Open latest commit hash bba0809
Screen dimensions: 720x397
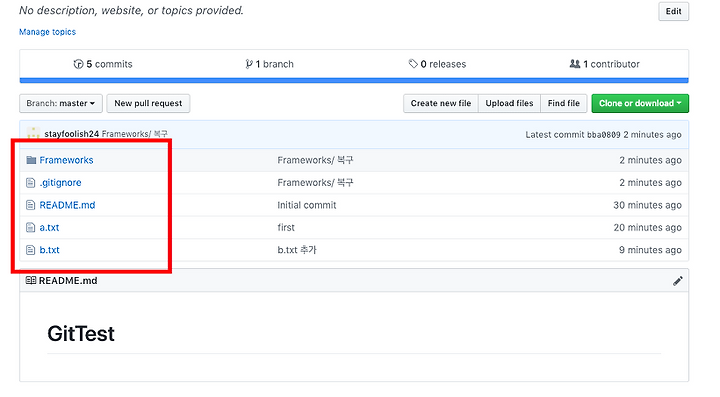[x=604, y=135]
